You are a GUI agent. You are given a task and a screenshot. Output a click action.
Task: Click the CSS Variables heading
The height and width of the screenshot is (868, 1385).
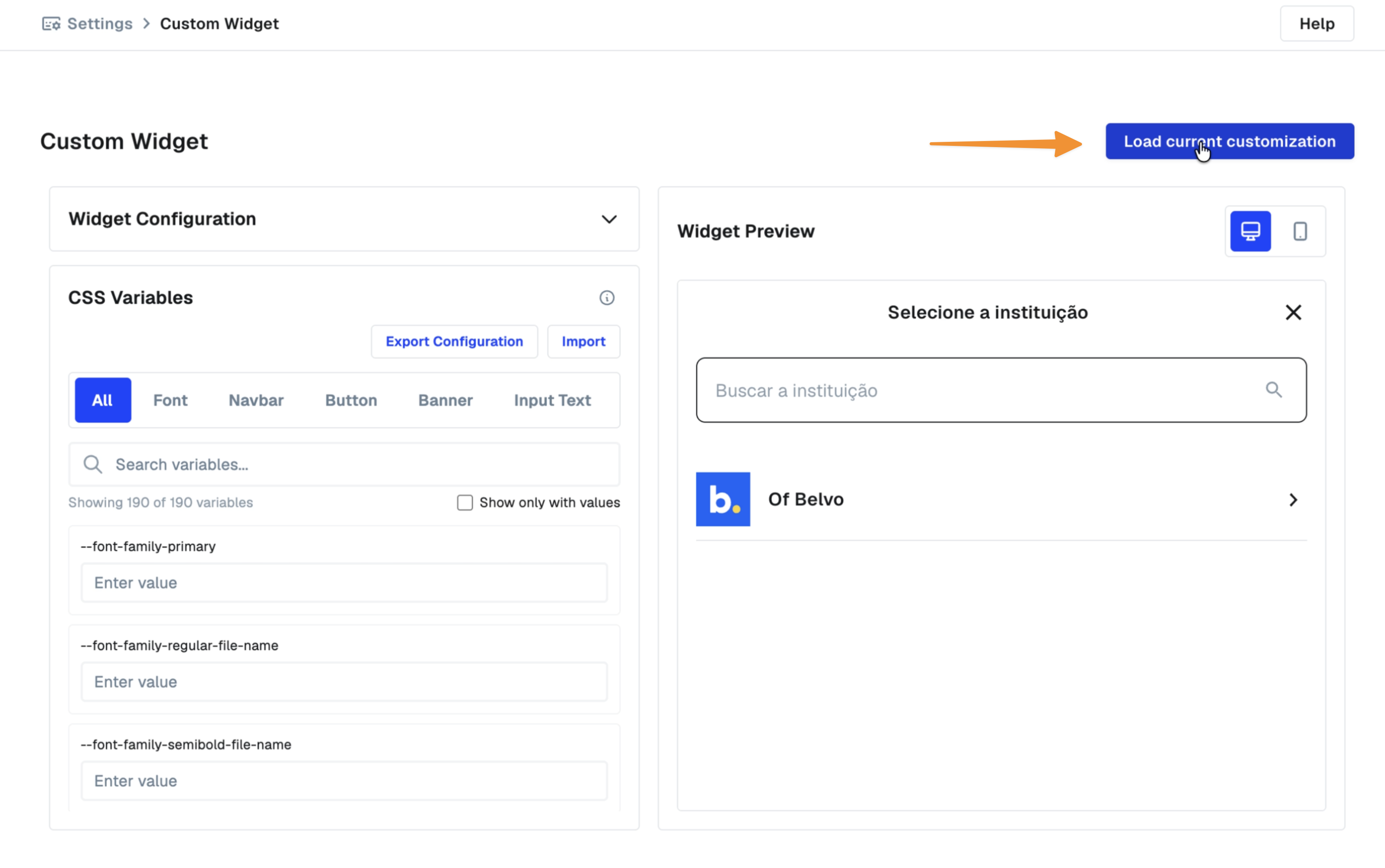[x=130, y=297]
